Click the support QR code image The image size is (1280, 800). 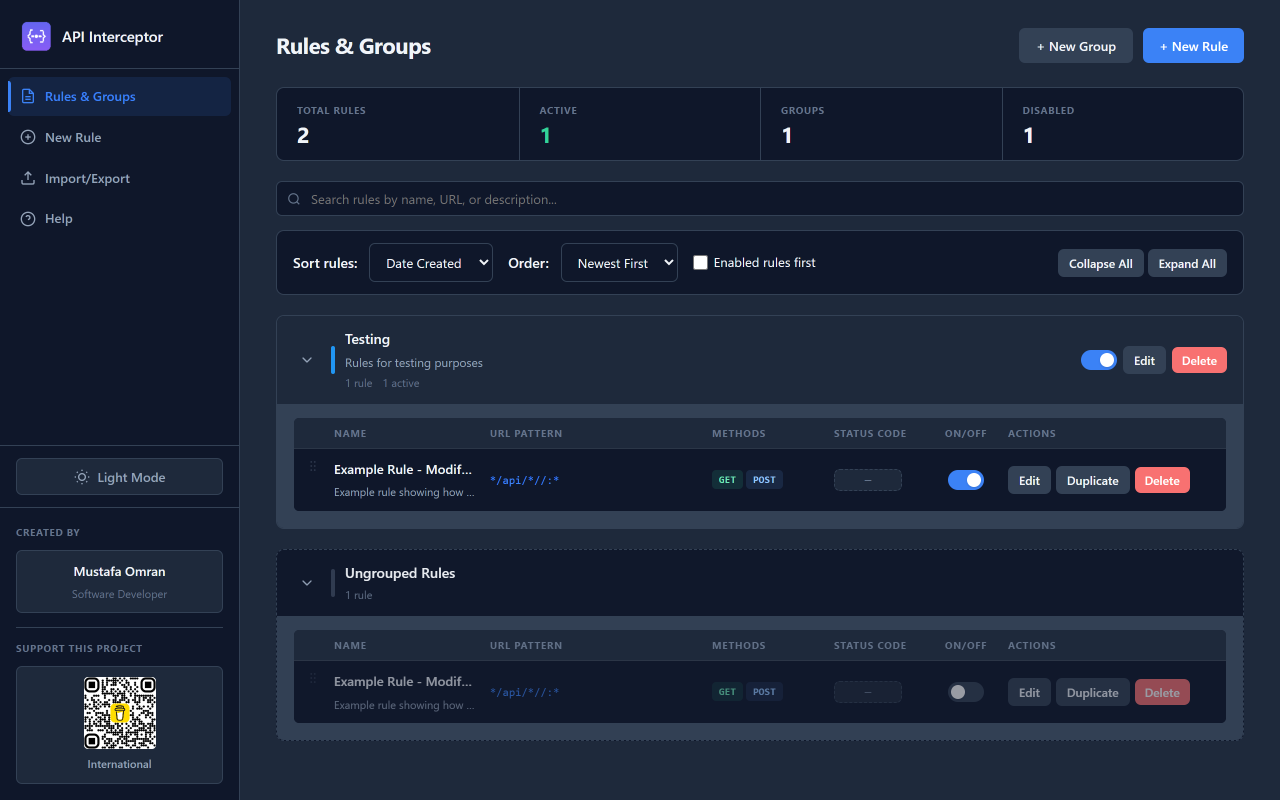click(x=120, y=713)
